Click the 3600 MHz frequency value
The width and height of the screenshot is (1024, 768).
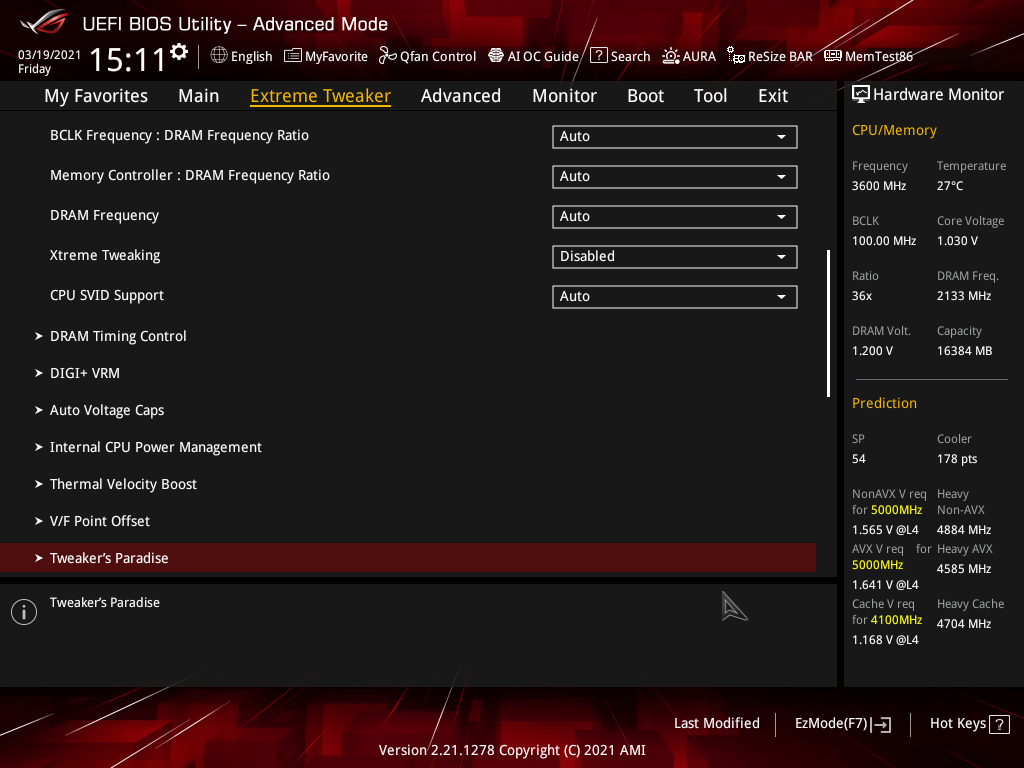879,186
